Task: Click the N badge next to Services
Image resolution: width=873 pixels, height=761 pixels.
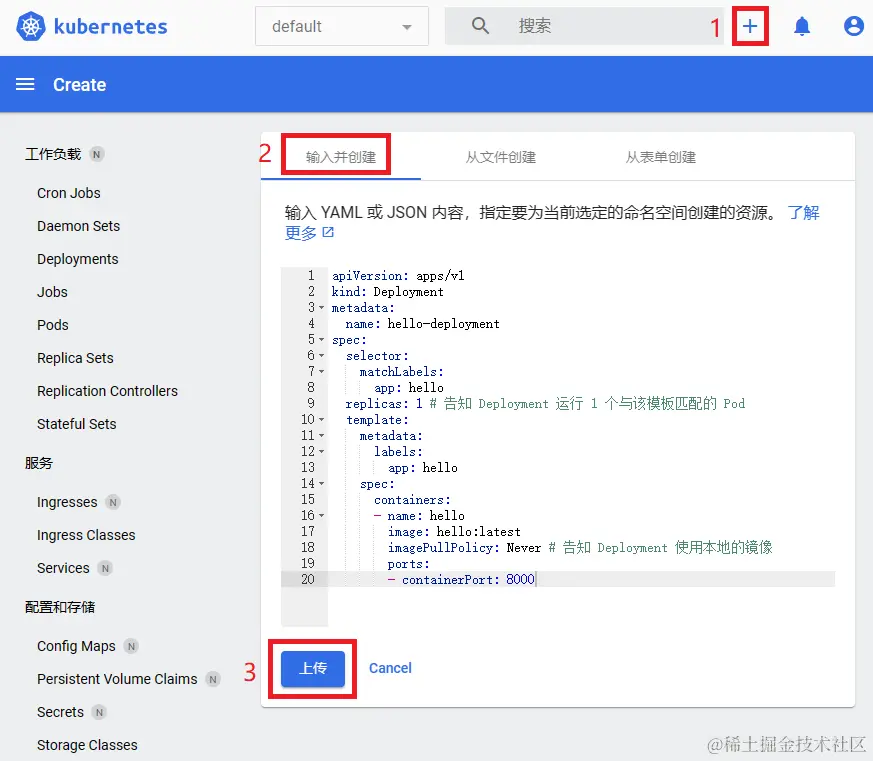Action: (x=105, y=568)
